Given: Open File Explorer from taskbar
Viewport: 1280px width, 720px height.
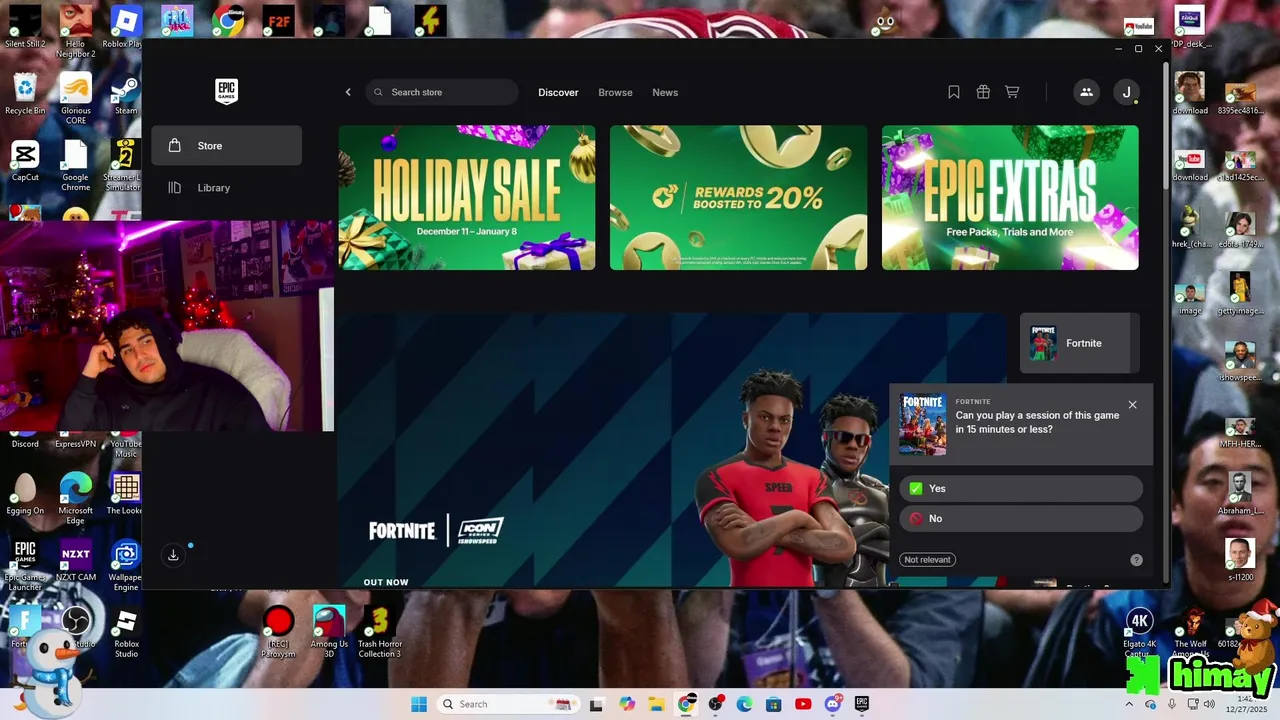Looking at the screenshot, I should [x=656, y=704].
